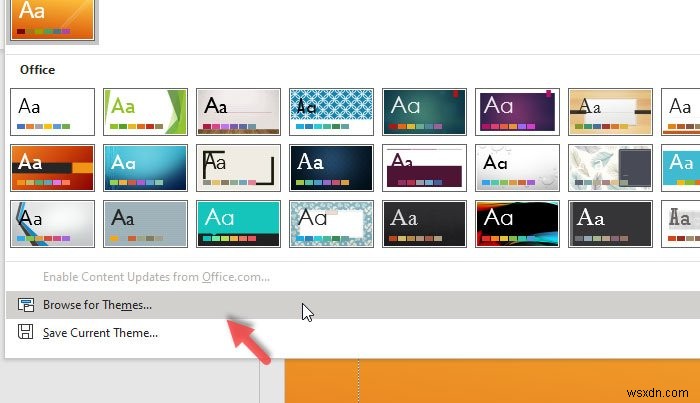The image size is (700, 403).
Task: Apply the orange and black bar theme
Action: 53,168
